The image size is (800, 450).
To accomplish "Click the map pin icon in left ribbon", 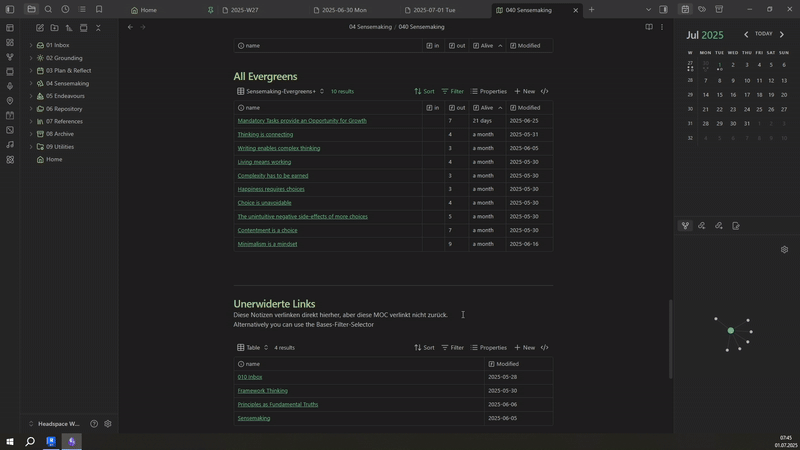I will click(x=10, y=101).
